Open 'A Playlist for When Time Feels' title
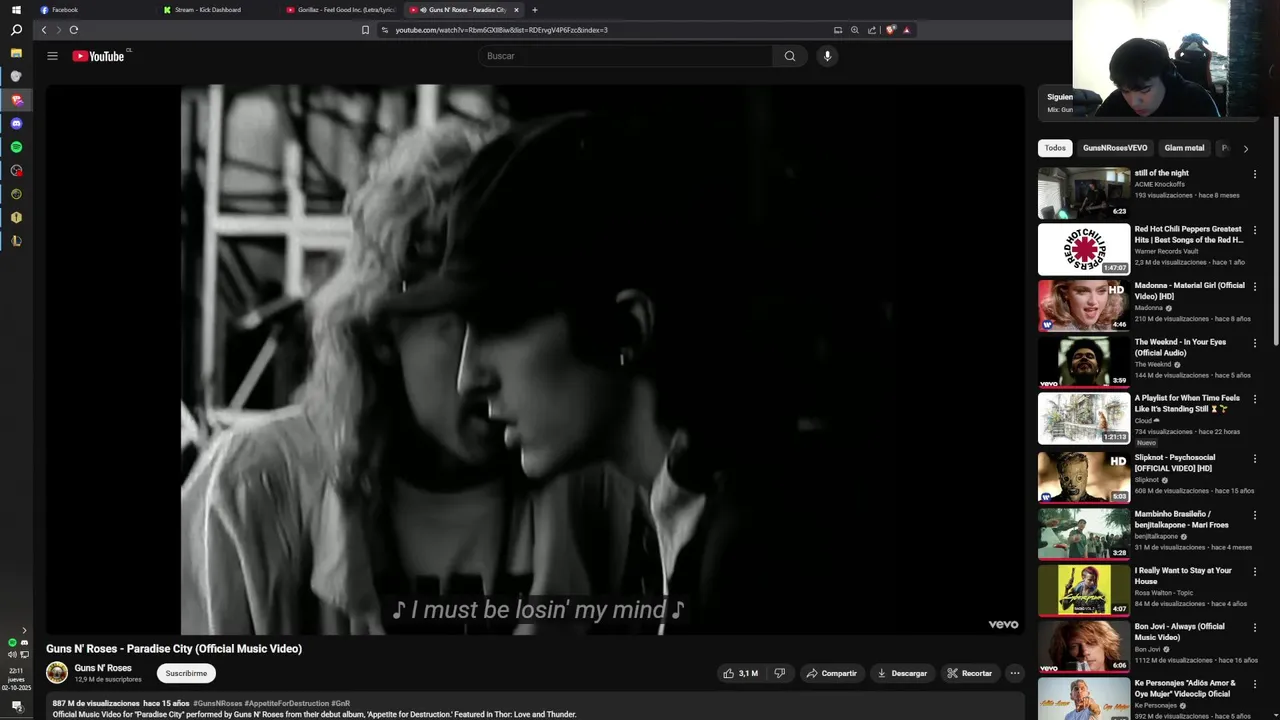This screenshot has width=1280, height=720. tap(1187, 403)
